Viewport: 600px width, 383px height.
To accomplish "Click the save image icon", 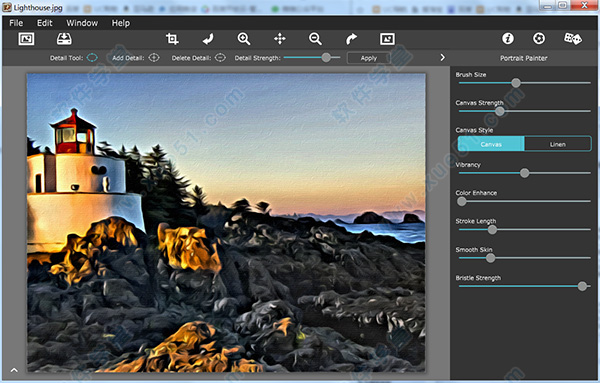I will click(x=64, y=39).
